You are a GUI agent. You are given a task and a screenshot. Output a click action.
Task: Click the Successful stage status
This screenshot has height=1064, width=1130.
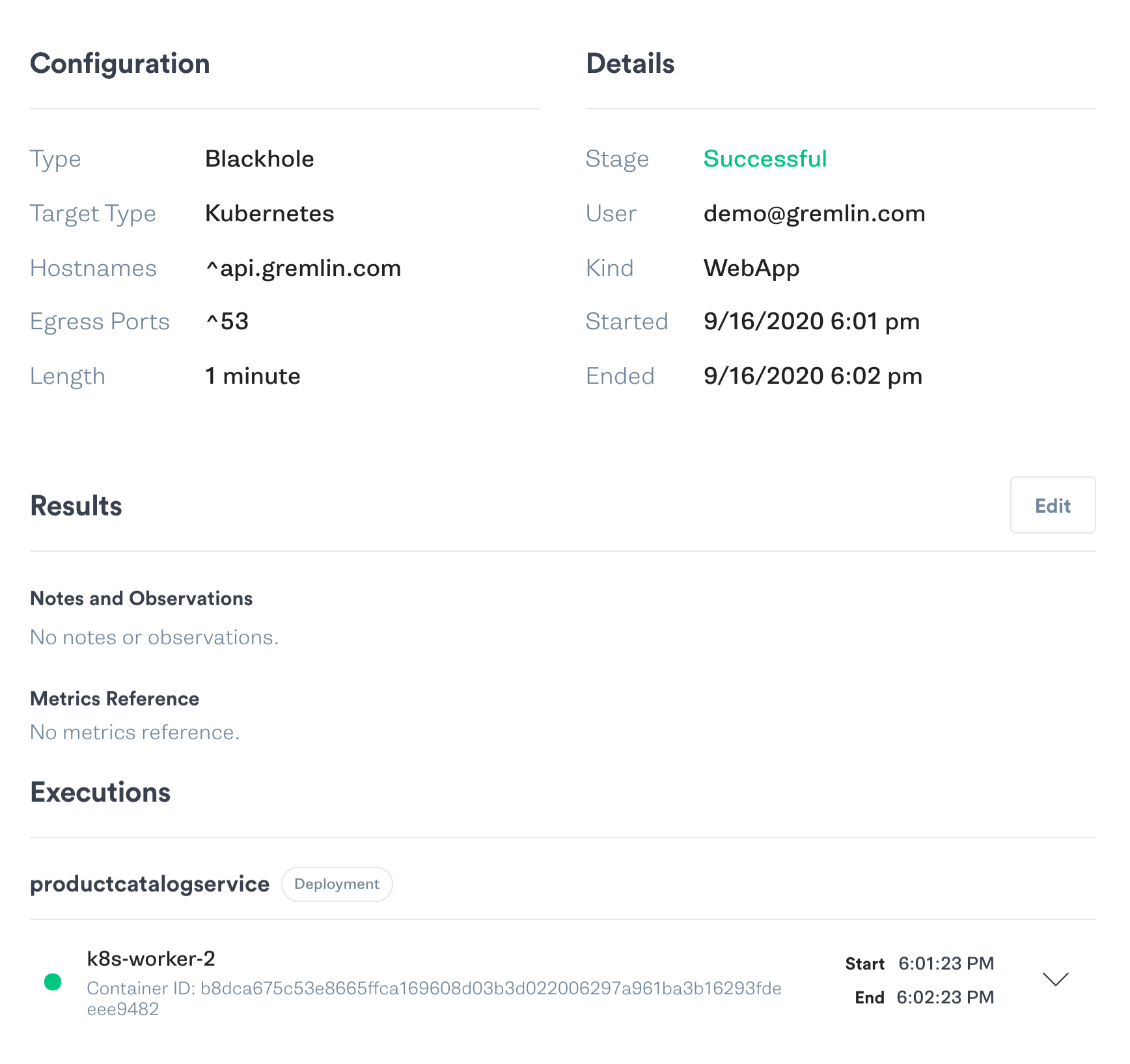click(765, 159)
